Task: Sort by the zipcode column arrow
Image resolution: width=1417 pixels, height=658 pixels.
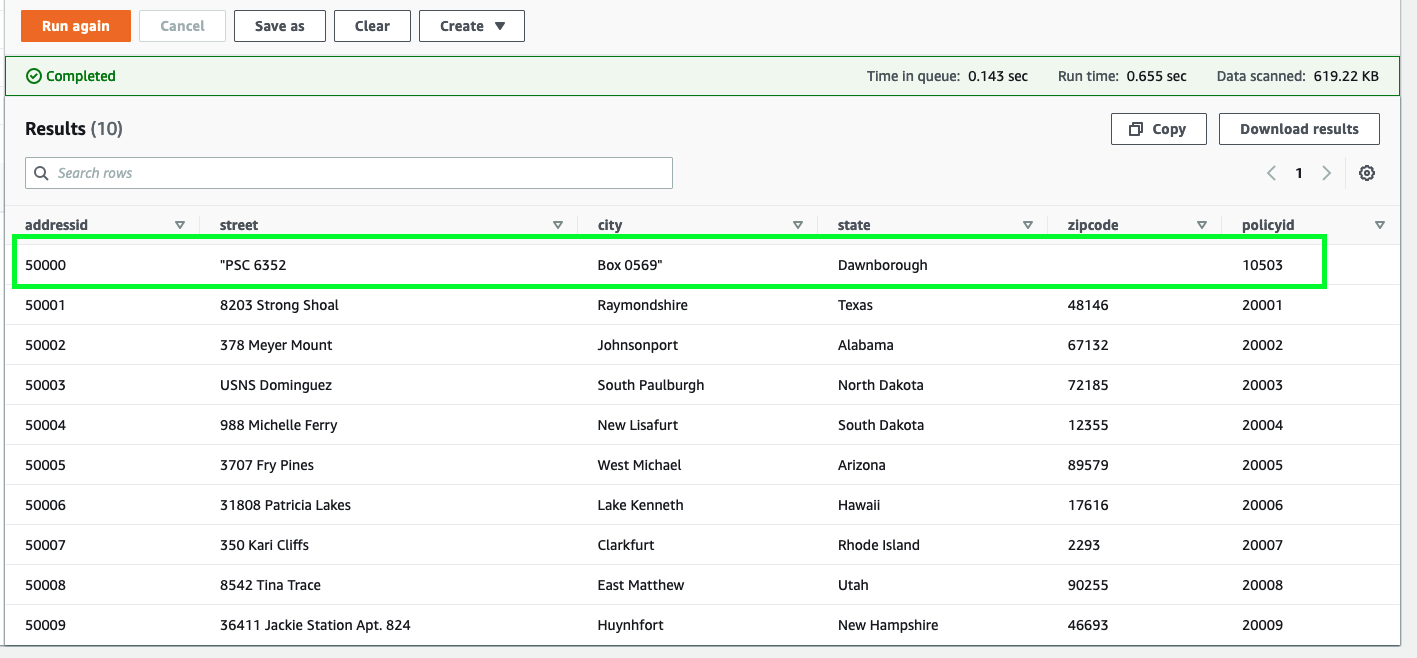Action: point(1202,225)
